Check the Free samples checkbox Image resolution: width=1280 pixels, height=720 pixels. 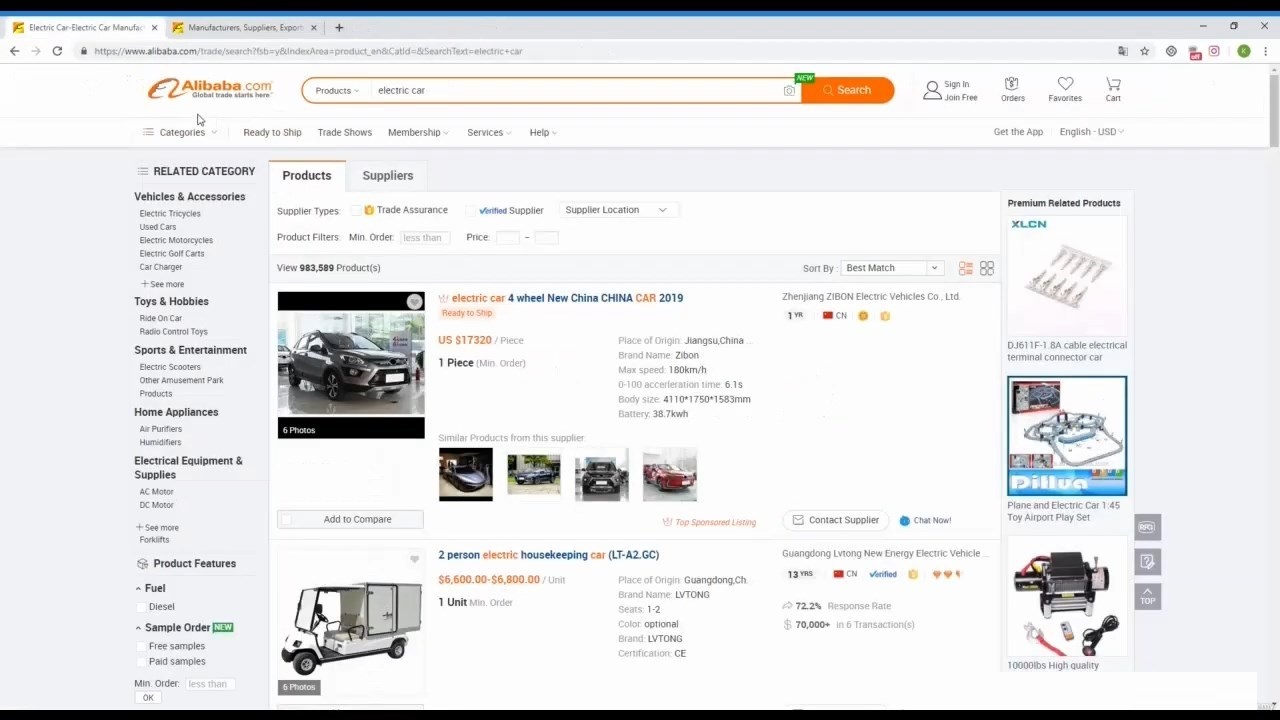pos(141,646)
